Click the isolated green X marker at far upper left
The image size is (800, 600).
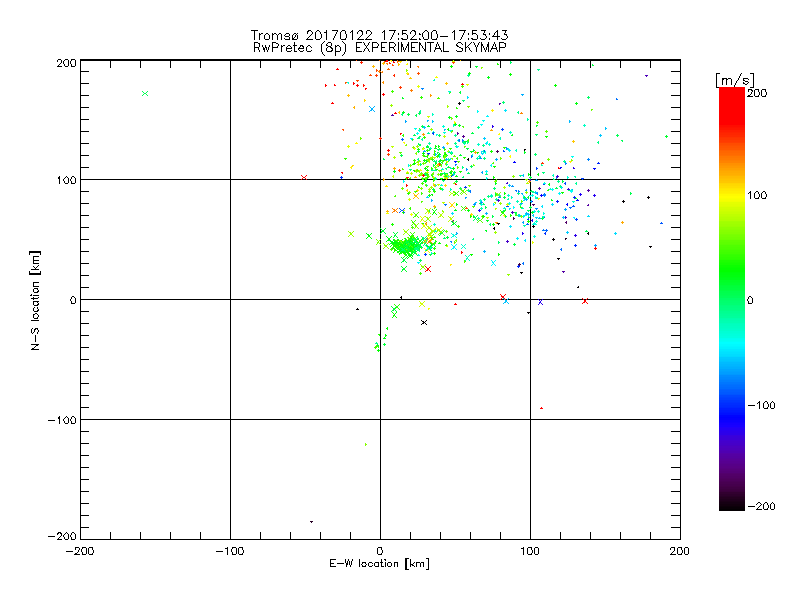click(145, 93)
